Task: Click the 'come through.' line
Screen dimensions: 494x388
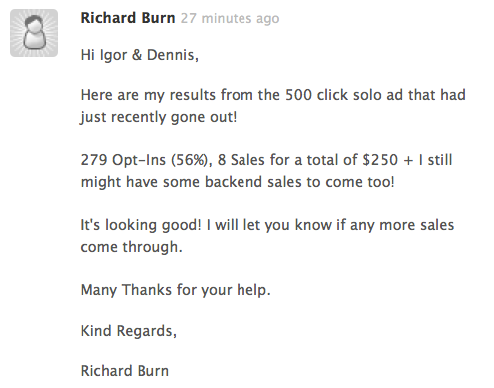Action: coord(132,247)
